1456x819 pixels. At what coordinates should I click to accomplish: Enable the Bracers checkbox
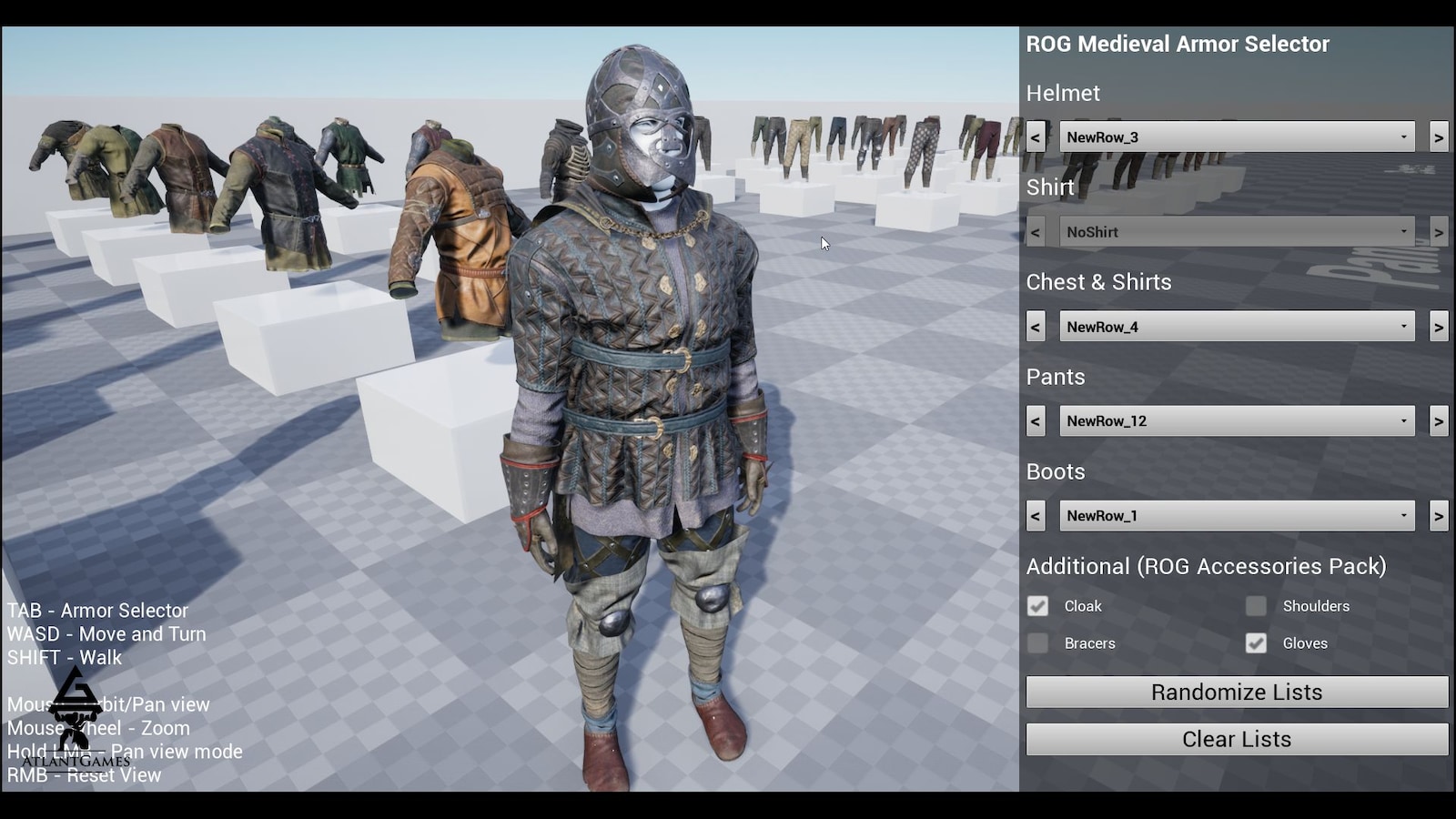pos(1037,643)
